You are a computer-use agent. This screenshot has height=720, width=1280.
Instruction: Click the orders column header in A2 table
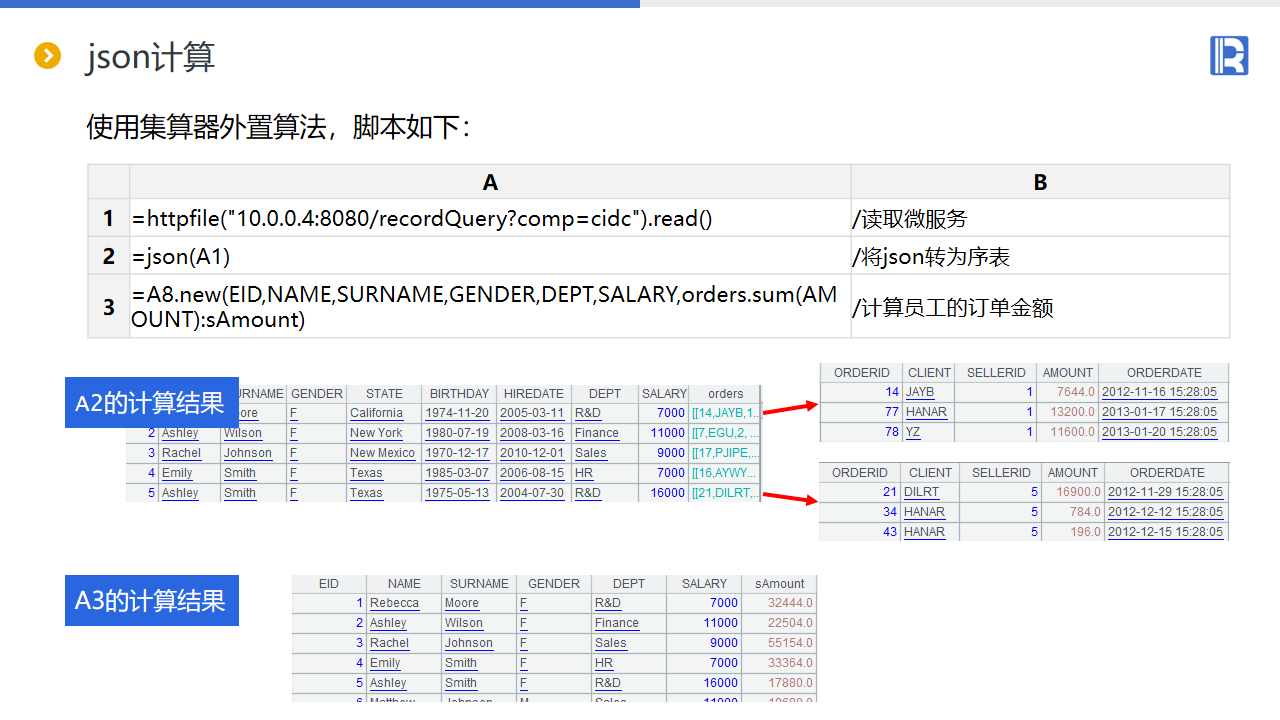[725, 394]
